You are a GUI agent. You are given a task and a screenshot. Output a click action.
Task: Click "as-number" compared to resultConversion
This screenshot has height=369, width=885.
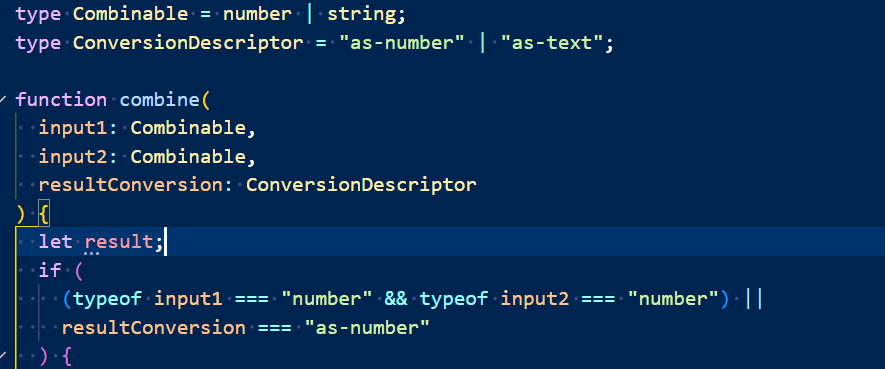367,327
